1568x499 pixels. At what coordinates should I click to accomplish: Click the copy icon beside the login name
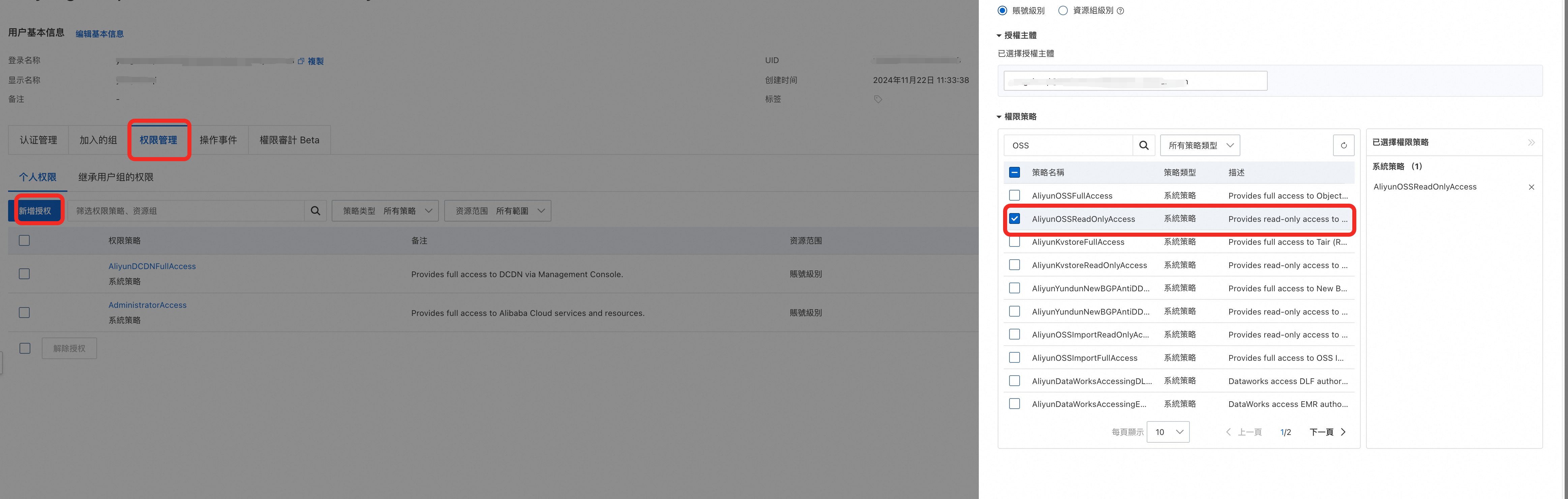(x=301, y=61)
